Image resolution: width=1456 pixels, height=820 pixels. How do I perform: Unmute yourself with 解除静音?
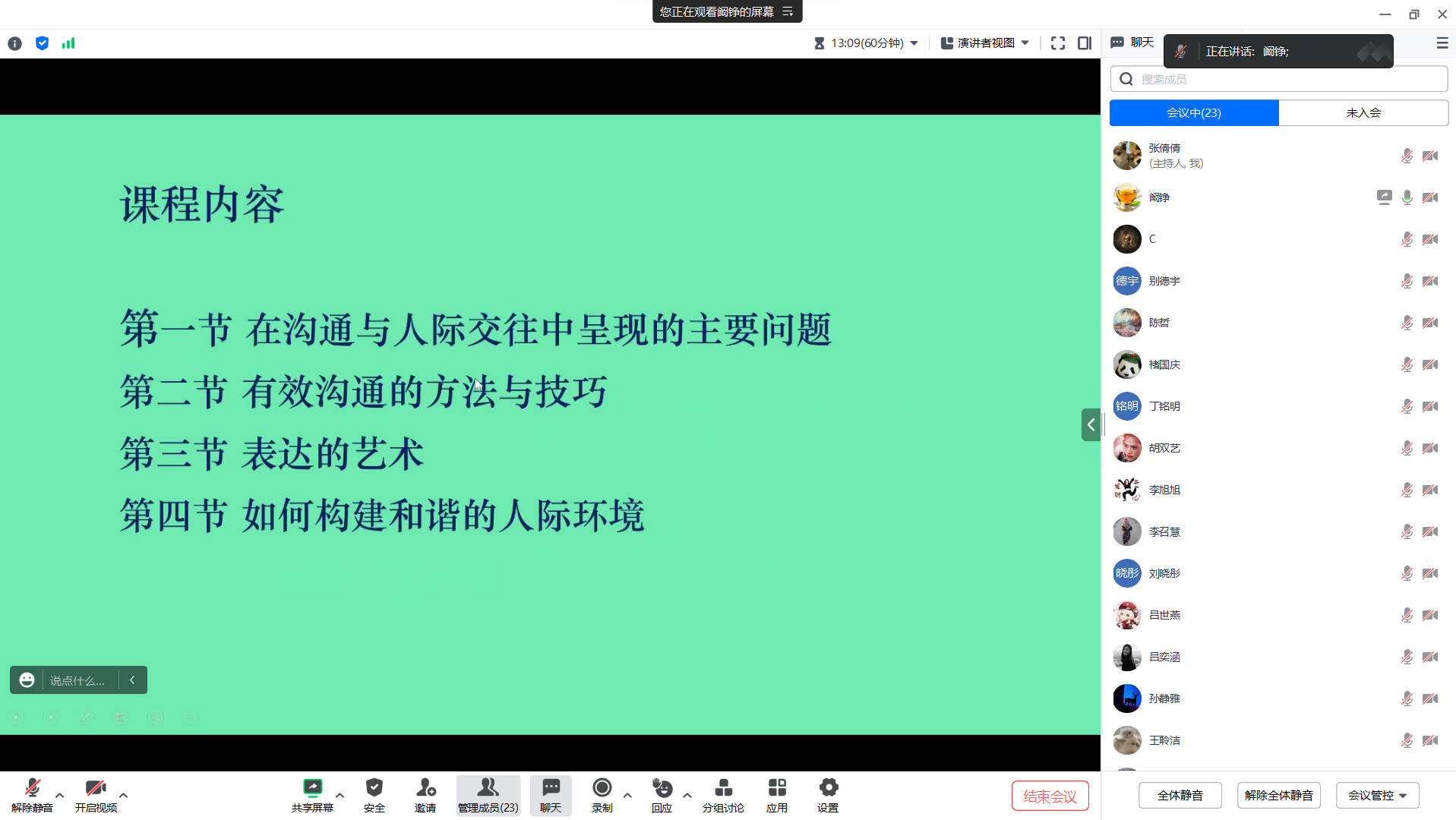click(32, 788)
